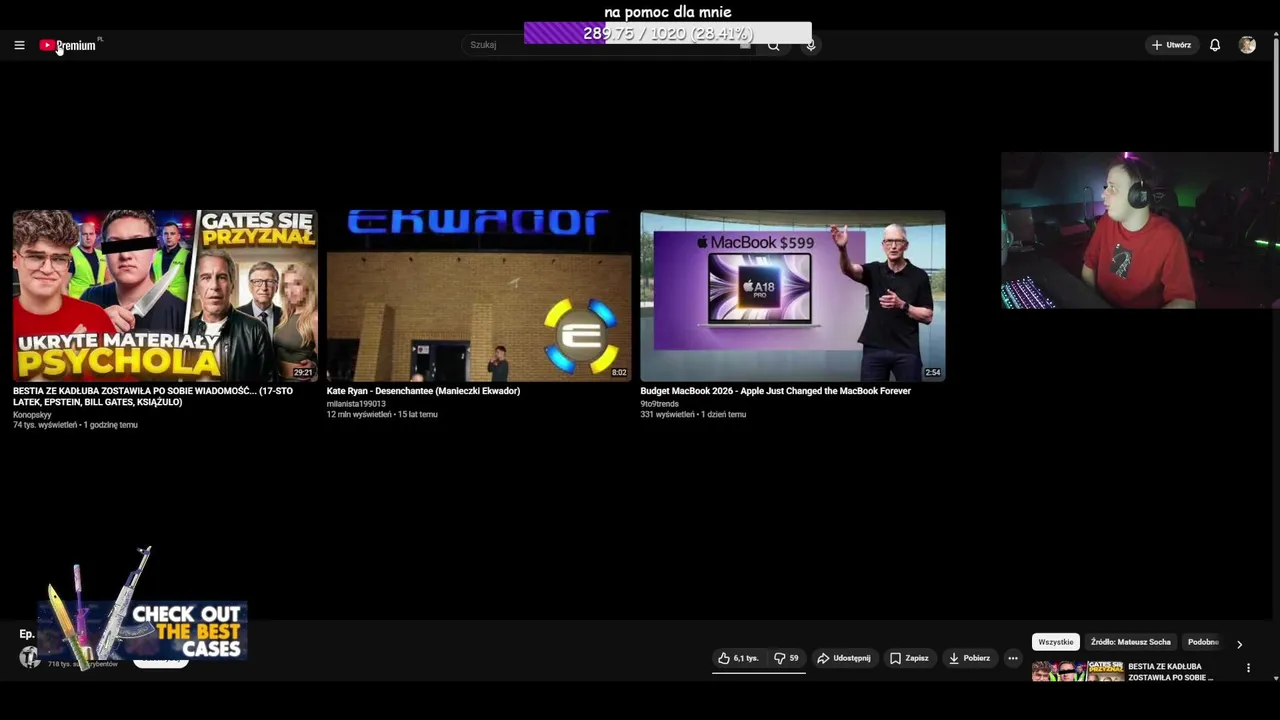Save video with the Zapisz button
This screenshot has height=720, width=1280.
(909, 658)
